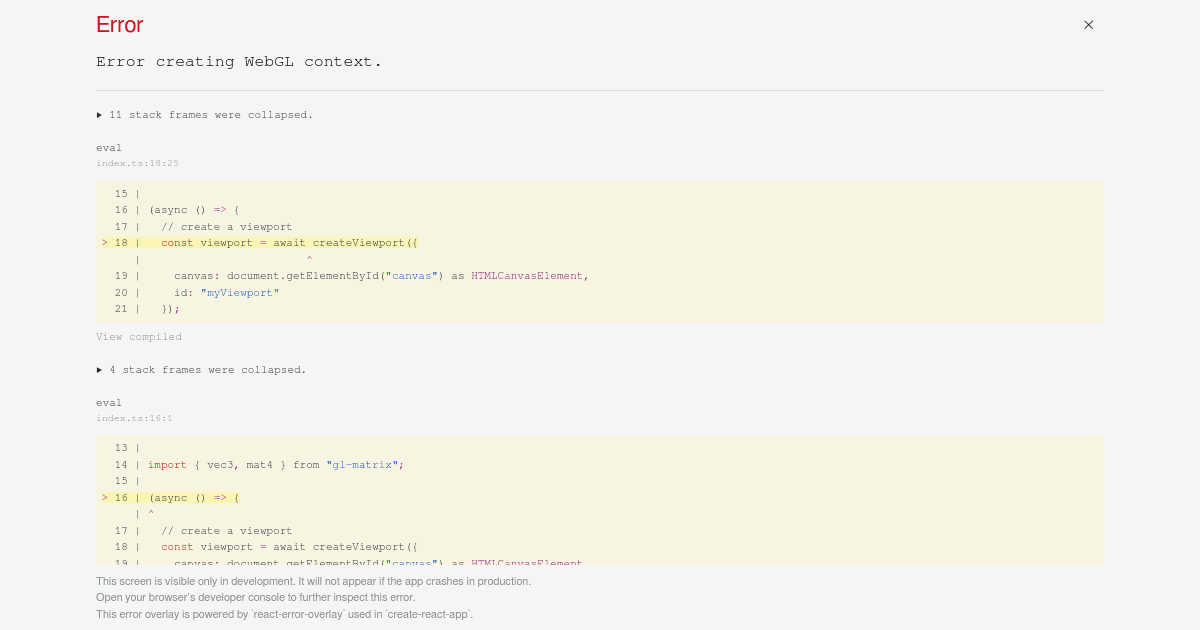Click the first ▶ disclosure triangle
Image resolution: width=1200 pixels, height=630 pixels.
pos(100,114)
